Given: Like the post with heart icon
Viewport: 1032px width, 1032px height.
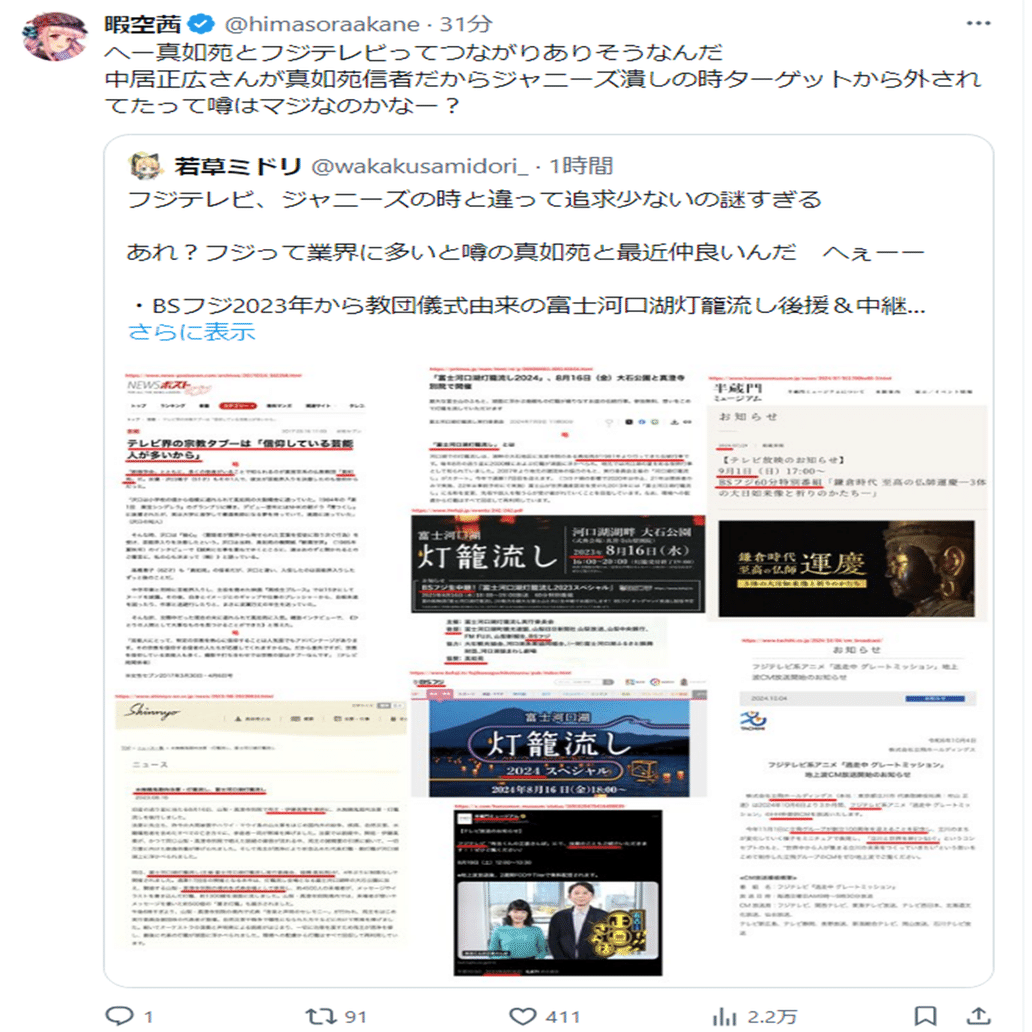Looking at the screenshot, I should click(523, 1016).
